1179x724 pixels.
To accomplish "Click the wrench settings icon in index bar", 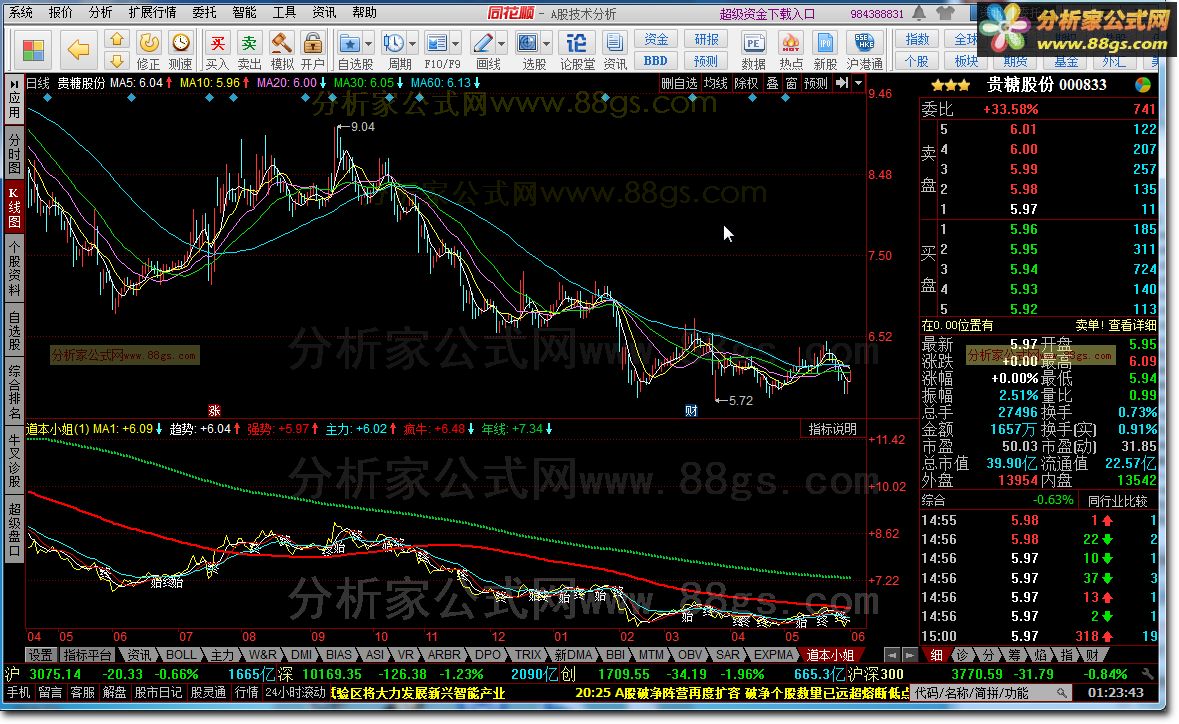I will click(1147, 674).
